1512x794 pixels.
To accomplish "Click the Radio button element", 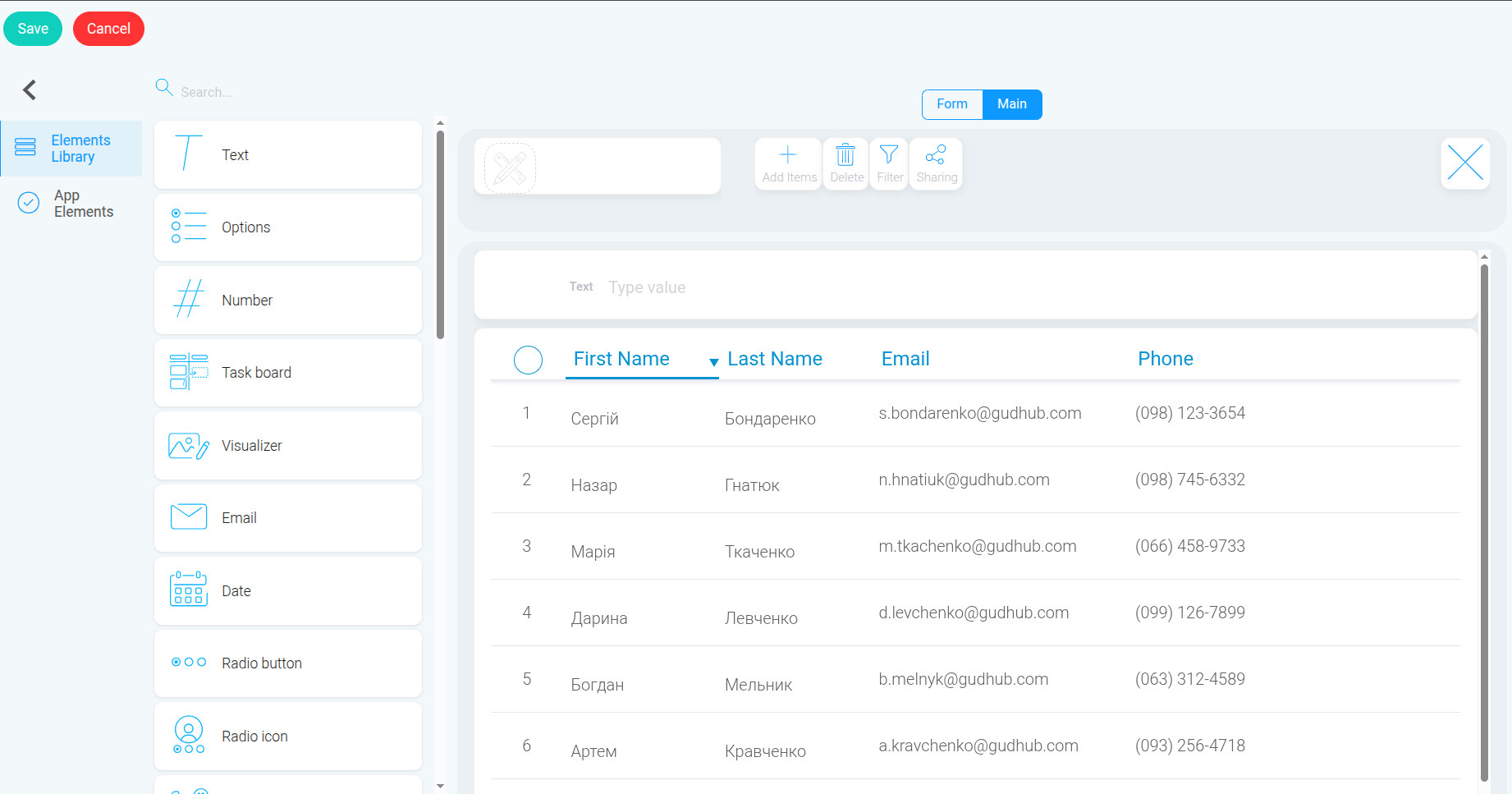I will (x=288, y=663).
